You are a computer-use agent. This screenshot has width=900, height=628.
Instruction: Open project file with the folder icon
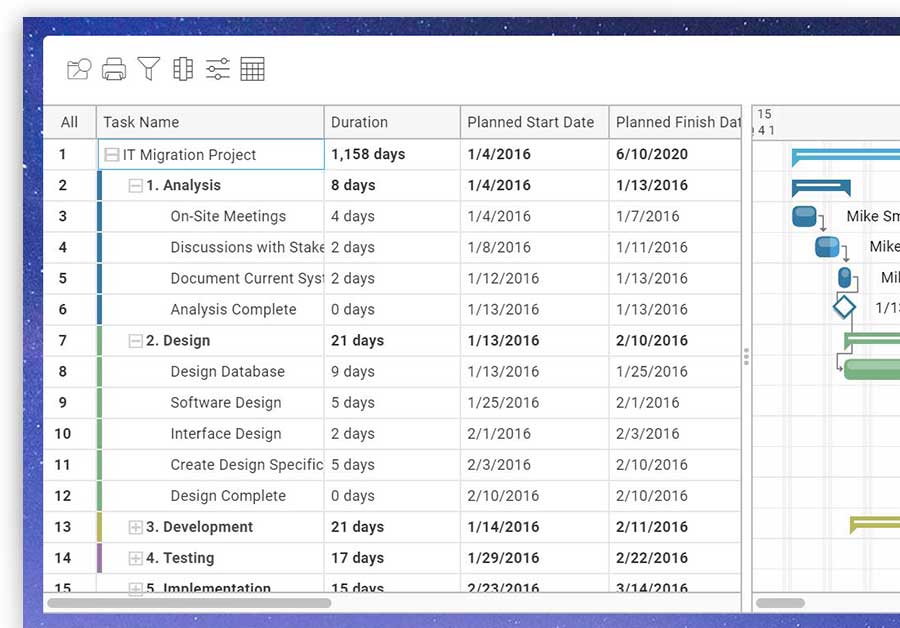[79, 69]
